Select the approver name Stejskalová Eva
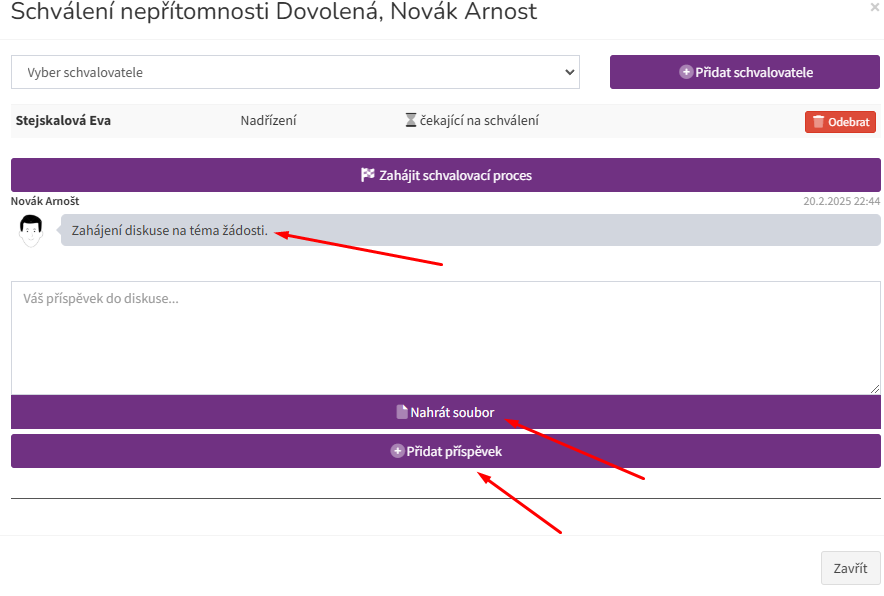The image size is (884, 596). (63, 120)
